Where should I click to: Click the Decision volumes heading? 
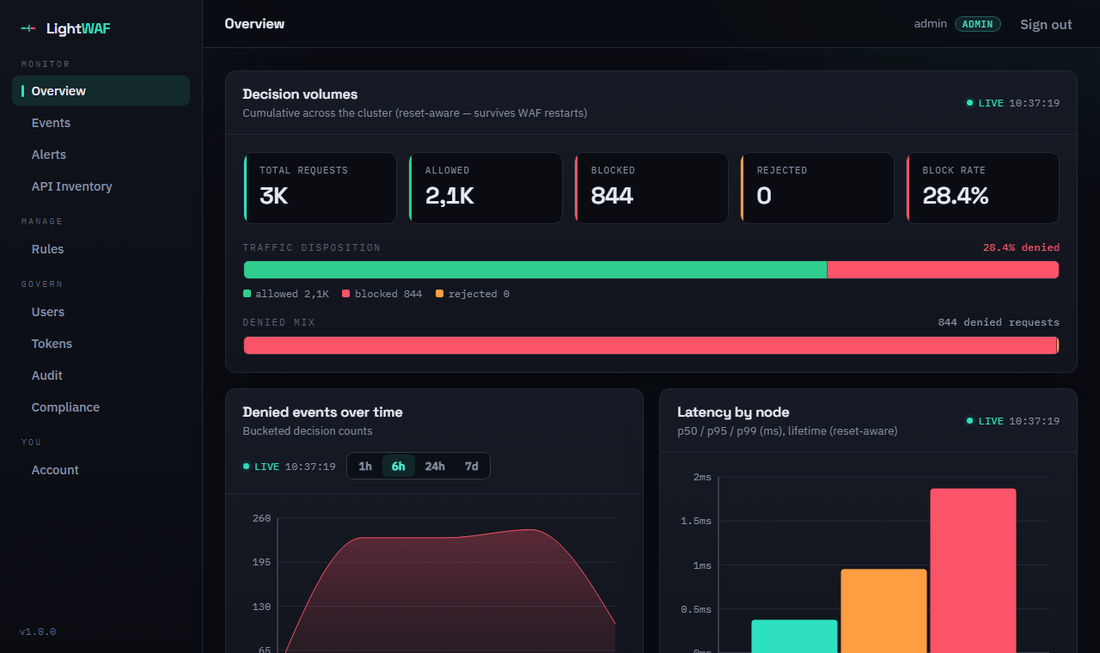(300, 94)
